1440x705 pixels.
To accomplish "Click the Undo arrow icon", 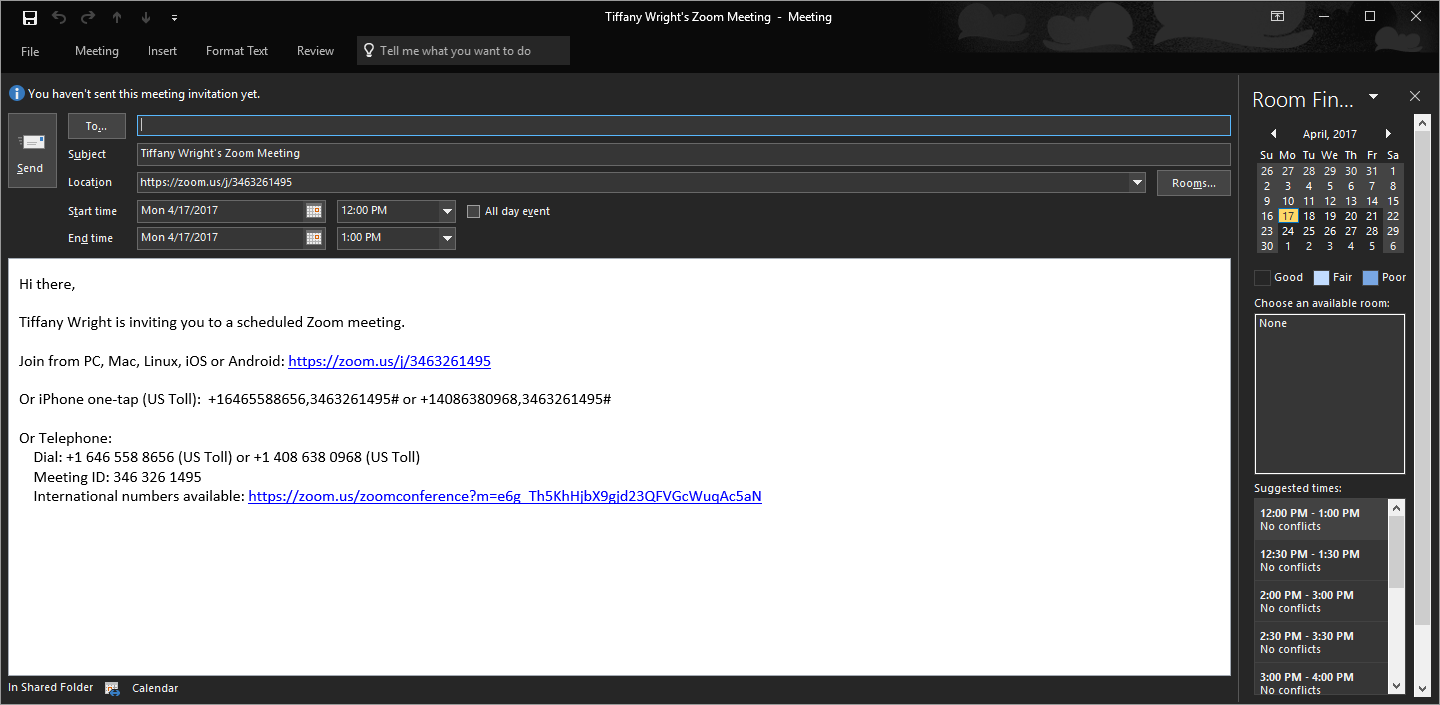I will pyautogui.click(x=59, y=17).
